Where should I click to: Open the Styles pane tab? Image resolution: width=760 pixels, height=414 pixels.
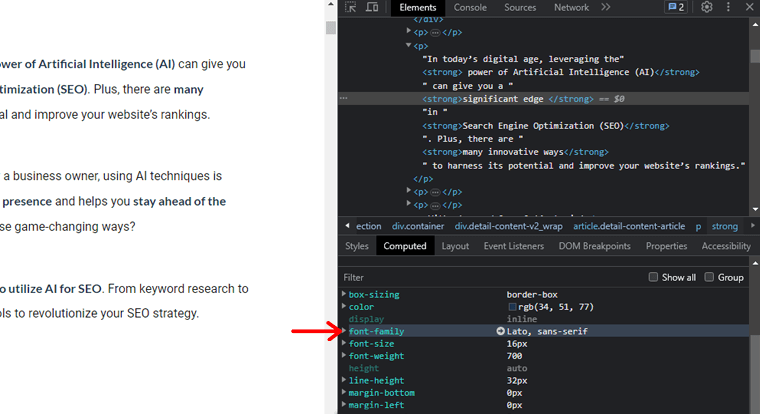[x=357, y=246]
